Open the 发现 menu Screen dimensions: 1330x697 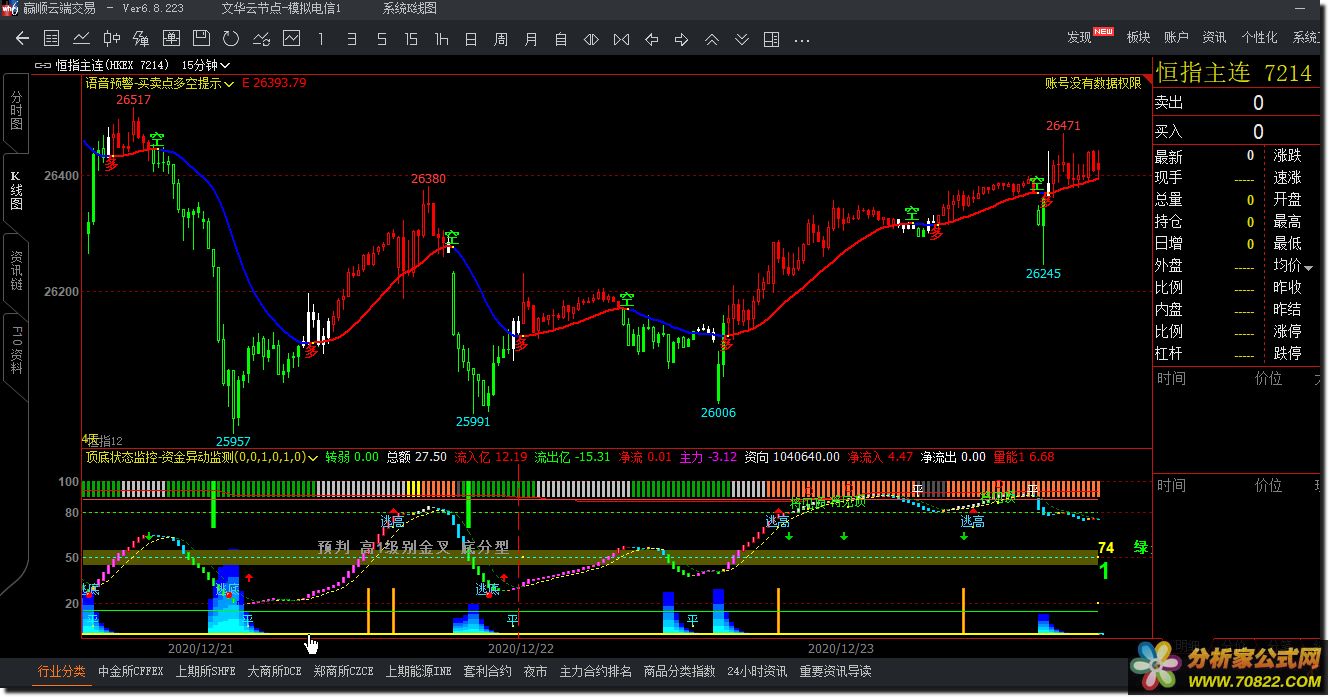point(1079,38)
